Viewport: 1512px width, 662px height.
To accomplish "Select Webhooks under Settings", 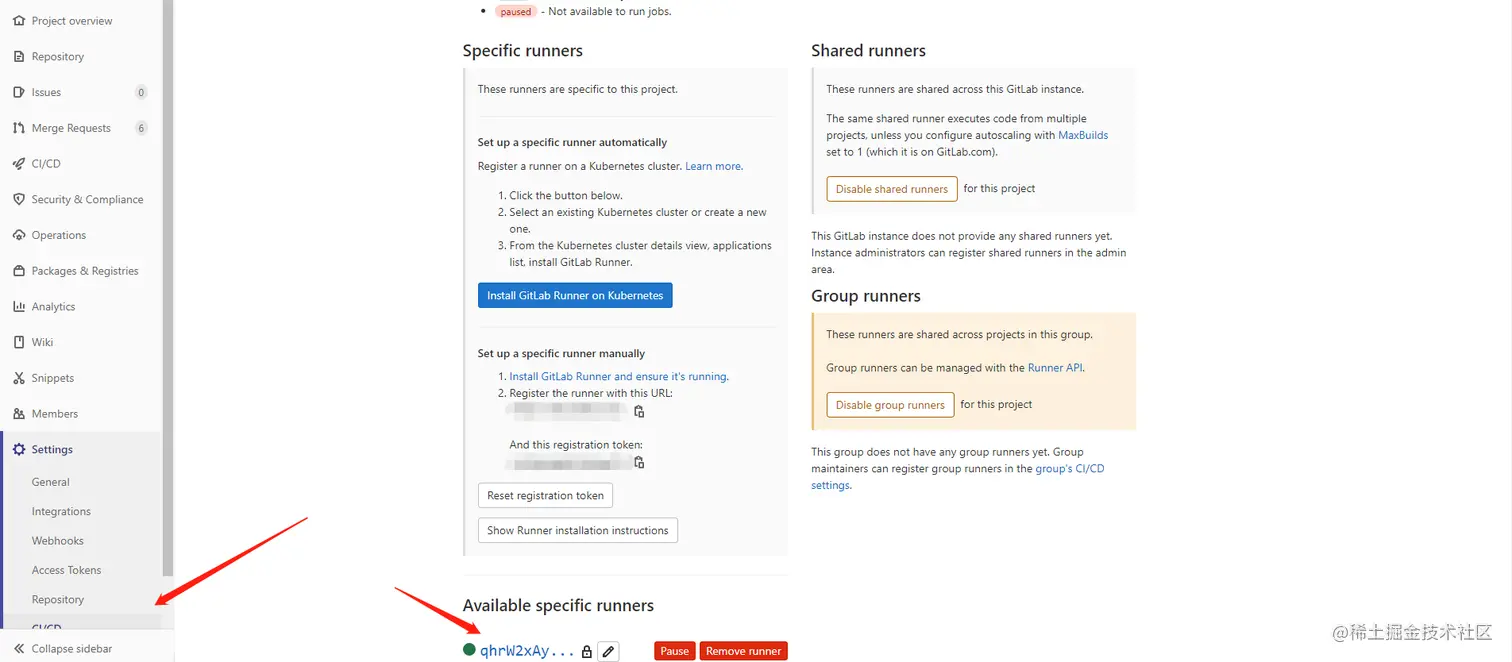I will (58, 541).
